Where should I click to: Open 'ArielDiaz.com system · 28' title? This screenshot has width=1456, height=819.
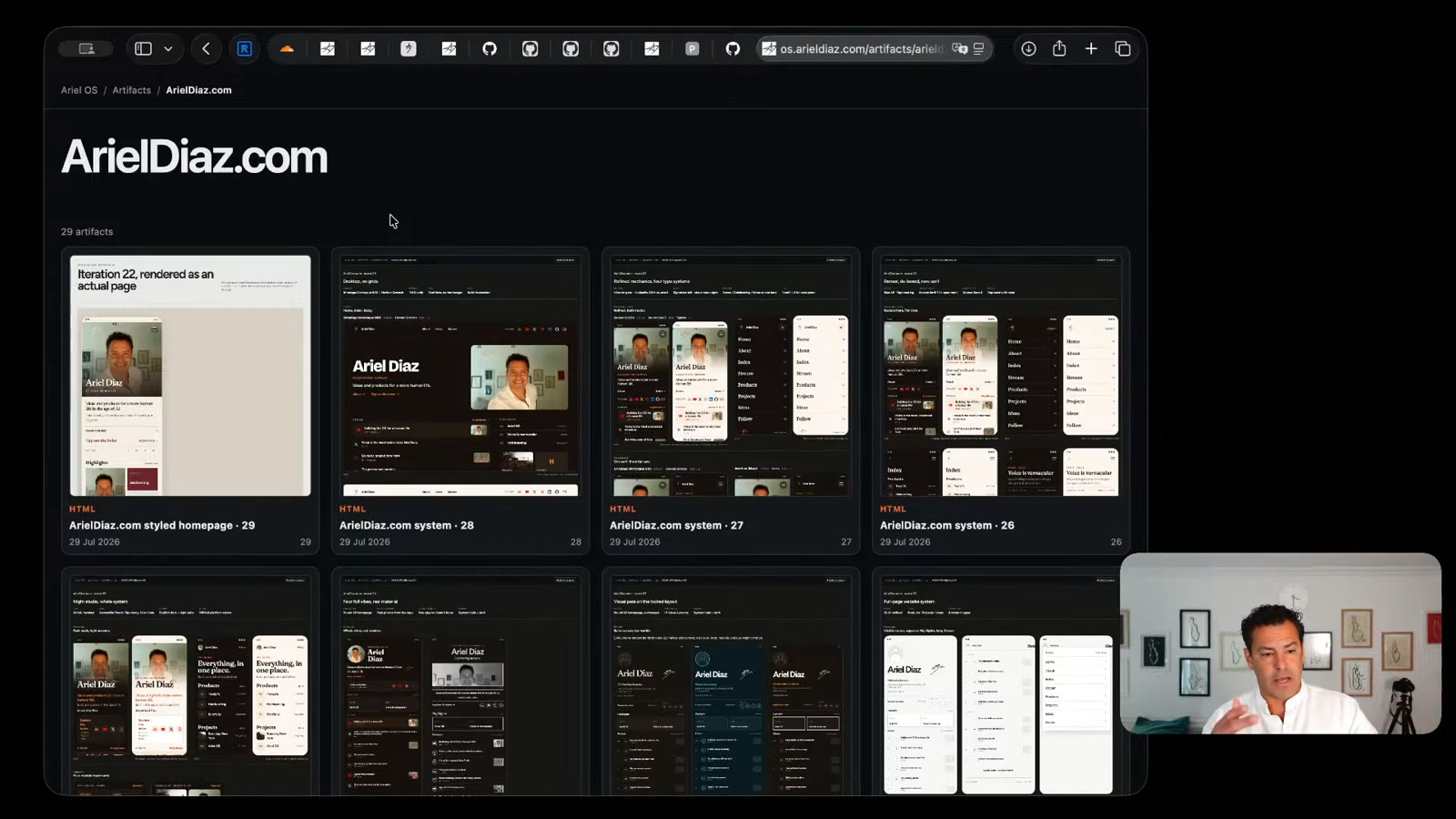pyautogui.click(x=407, y=525)
